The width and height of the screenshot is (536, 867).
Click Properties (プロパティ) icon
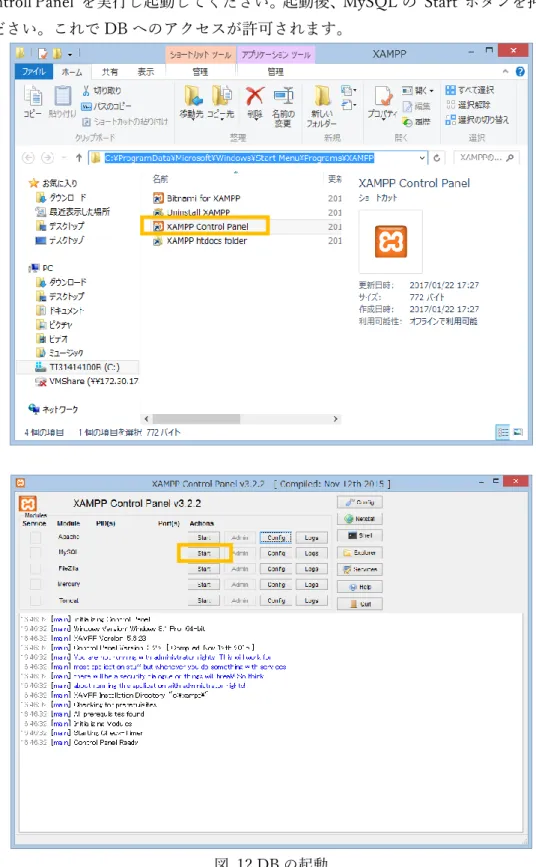(x=383, y=96)
